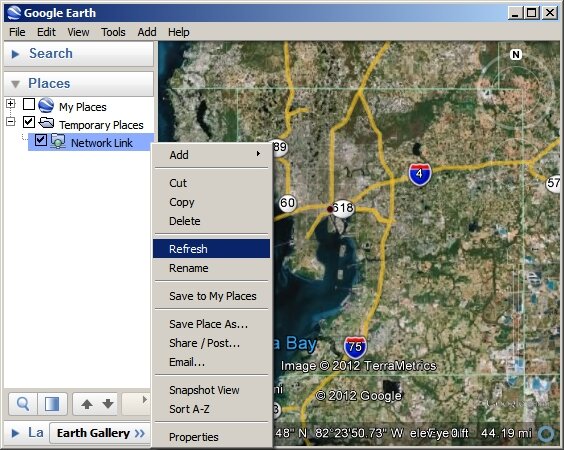
Task: Click the Interstate 4 shield
Action: tap(419, 174)
